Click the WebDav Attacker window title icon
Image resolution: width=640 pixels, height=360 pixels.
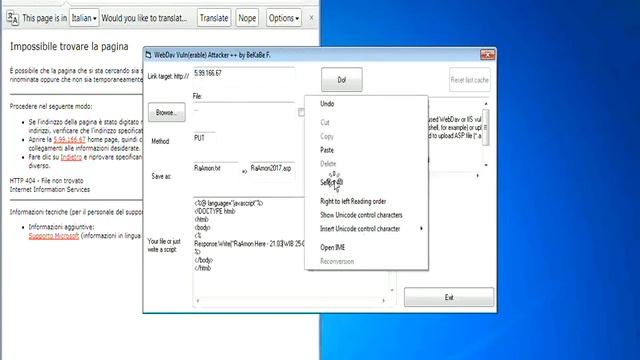point(149,55)
